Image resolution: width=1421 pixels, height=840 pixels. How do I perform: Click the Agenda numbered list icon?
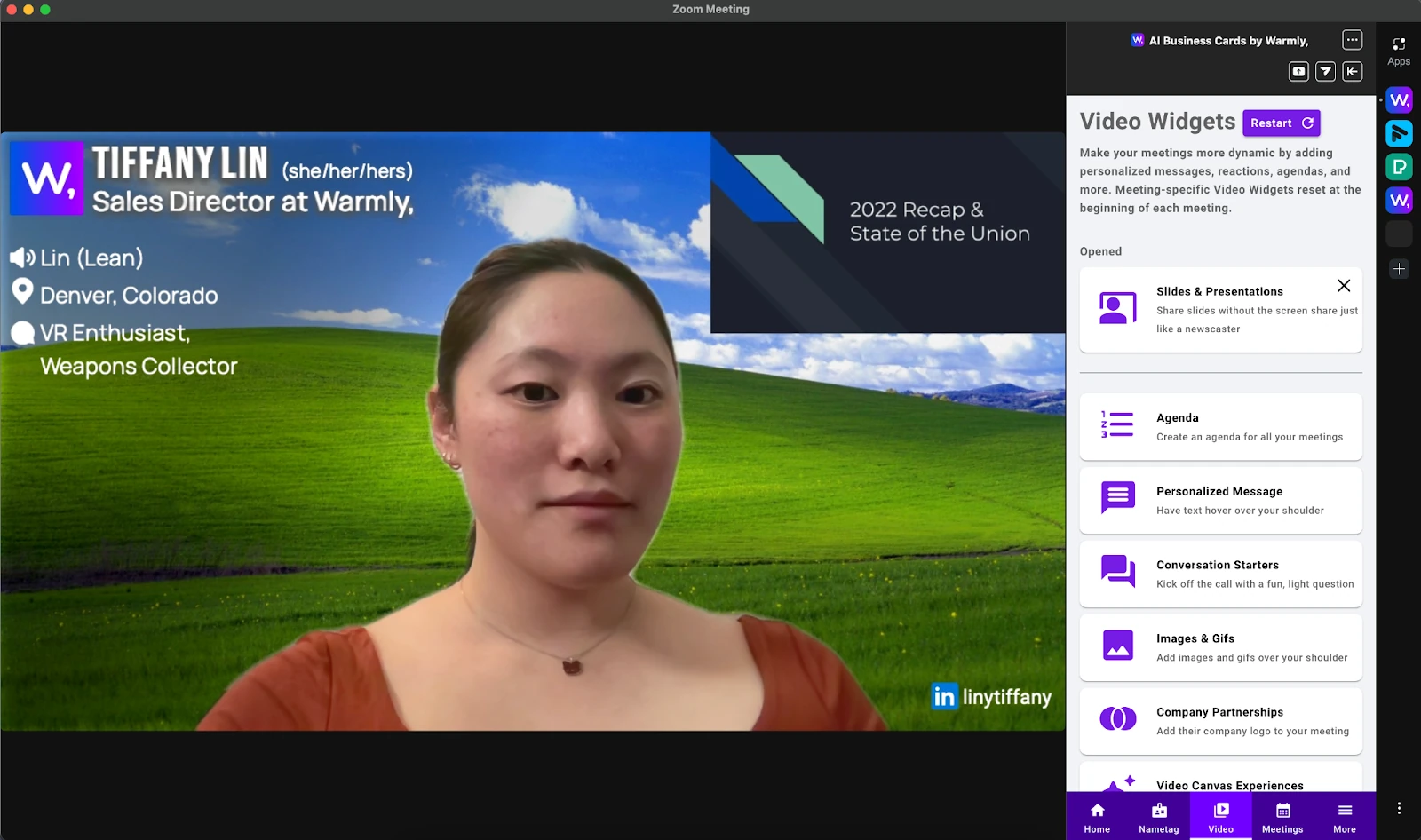(1117, 424)
